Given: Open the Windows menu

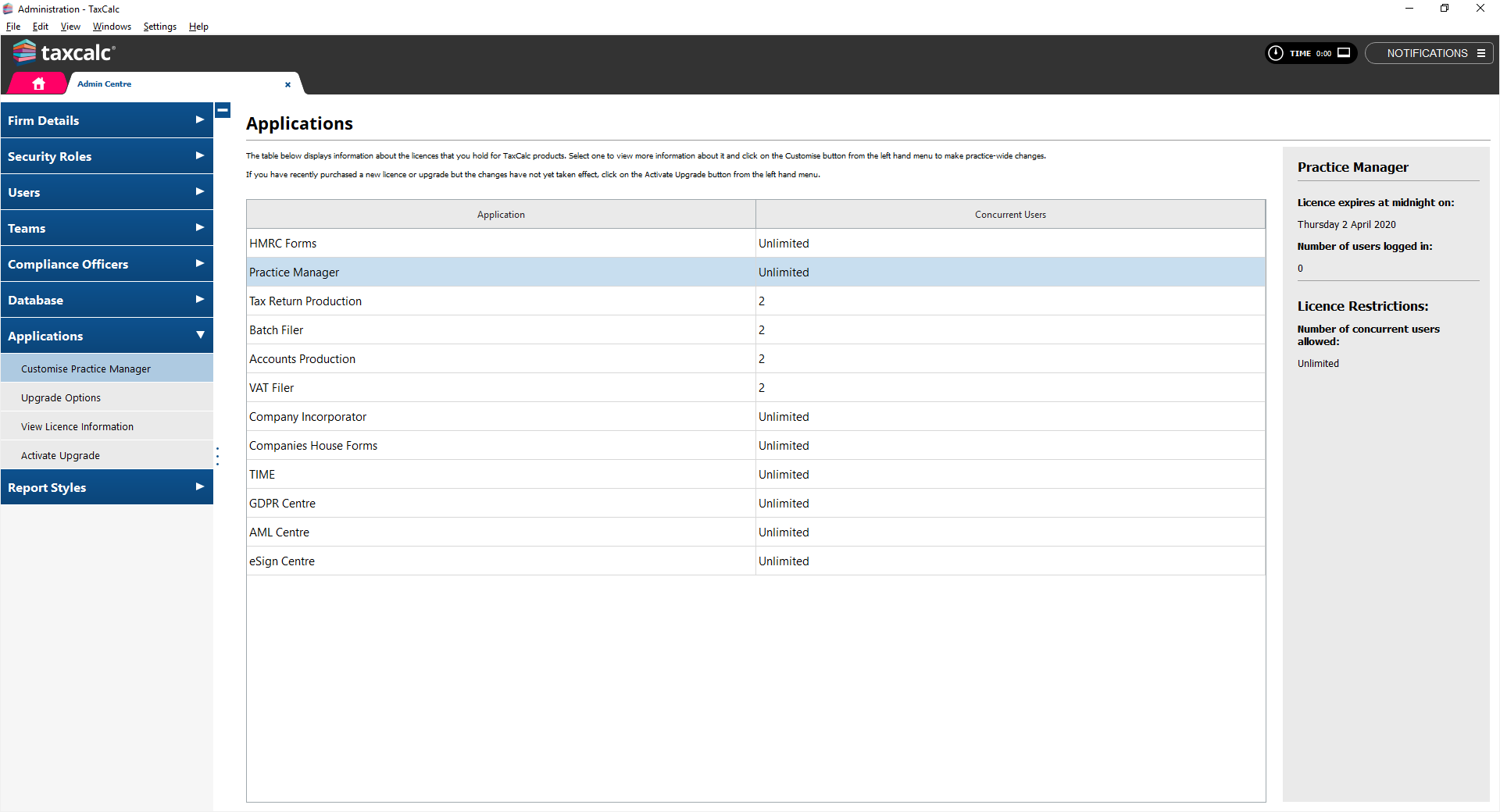Looking at the screenshot, I should [x=112, y=27].
